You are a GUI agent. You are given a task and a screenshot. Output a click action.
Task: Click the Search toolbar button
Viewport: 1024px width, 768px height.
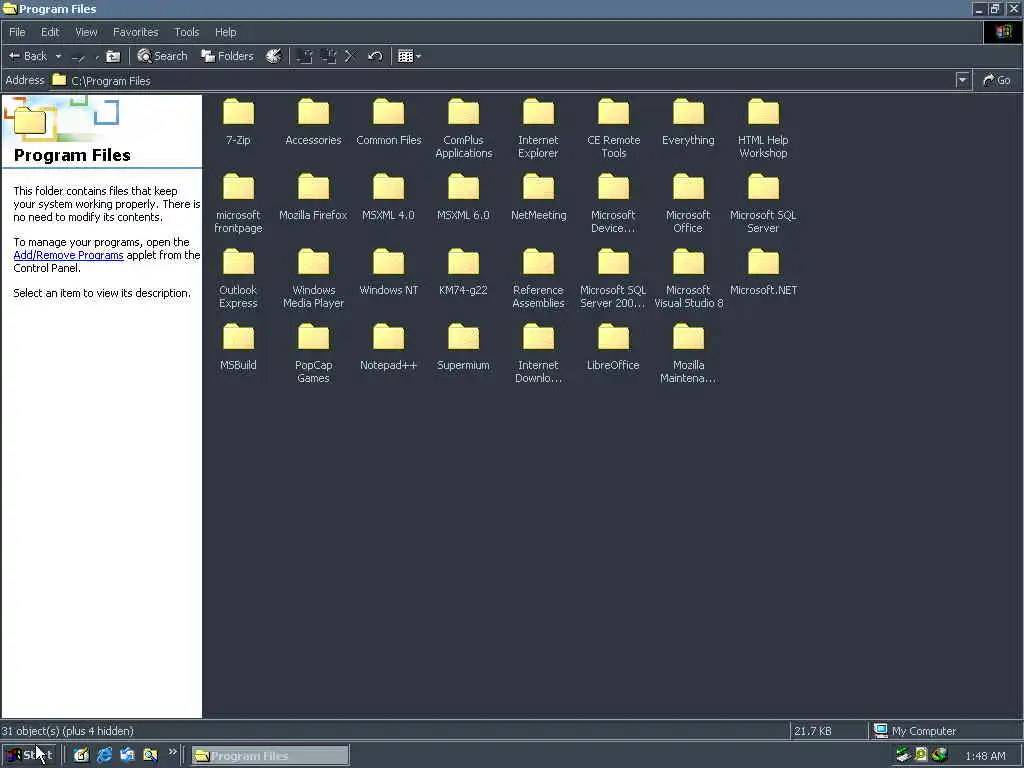[163, 56]
